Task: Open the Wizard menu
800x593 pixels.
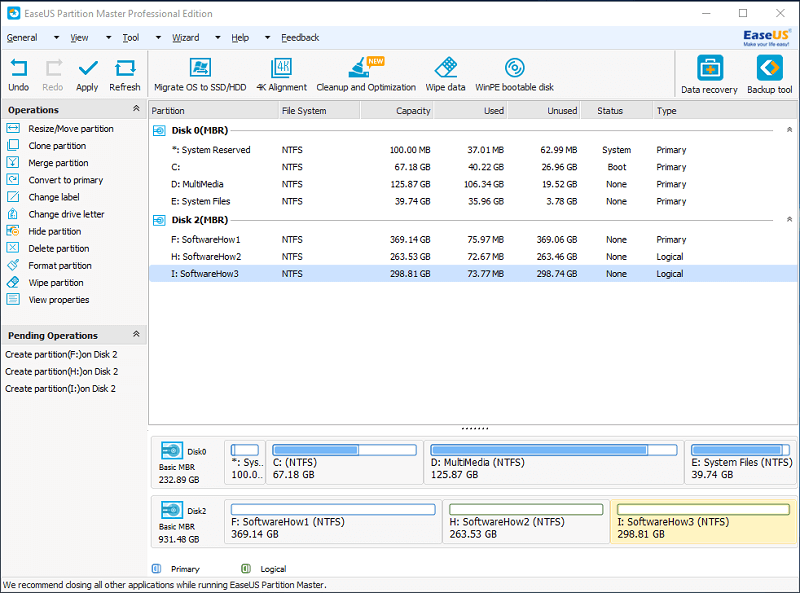Action: tap(185, 38)
